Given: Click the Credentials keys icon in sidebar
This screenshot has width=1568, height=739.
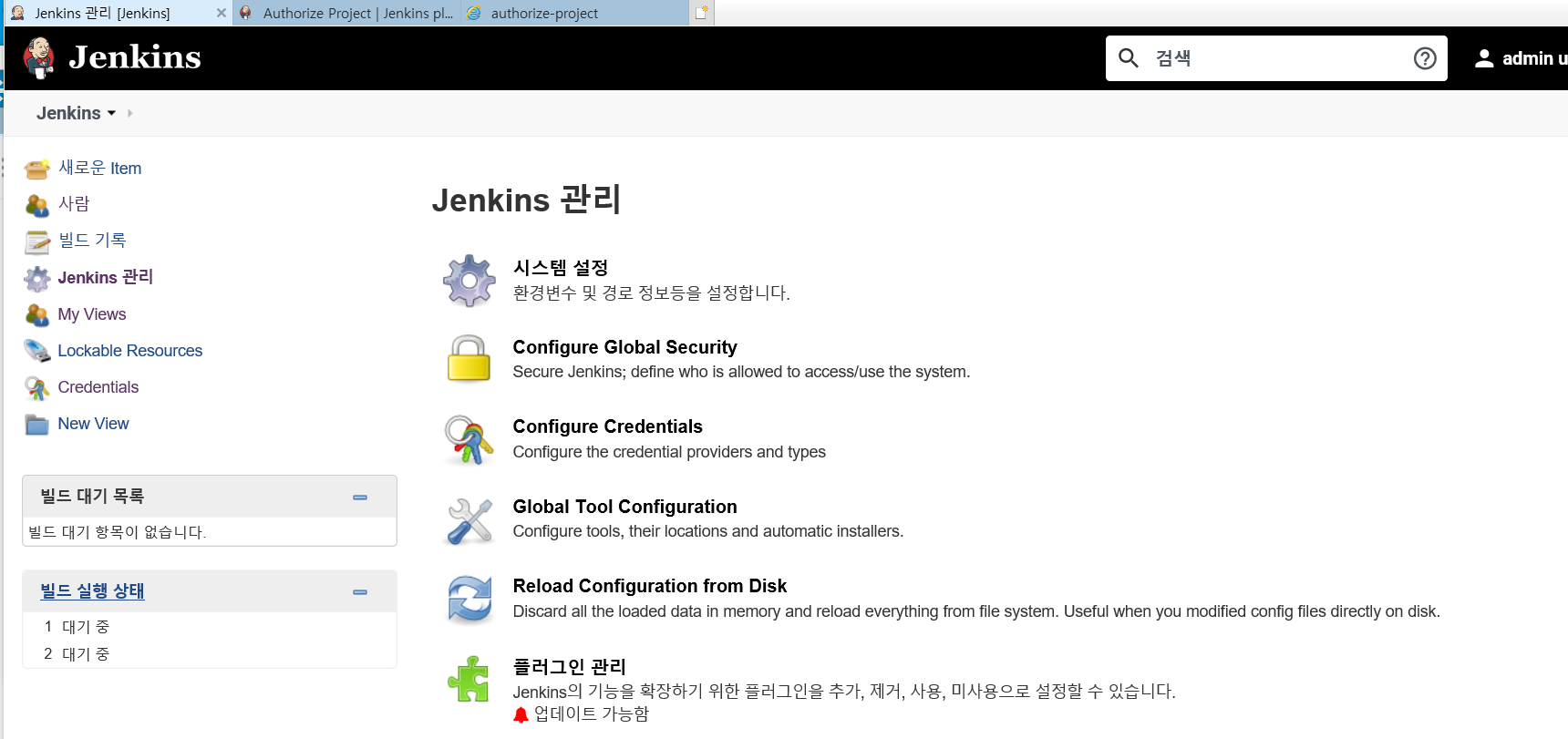Looking at the screenshot, I should (x=37, y=387).
